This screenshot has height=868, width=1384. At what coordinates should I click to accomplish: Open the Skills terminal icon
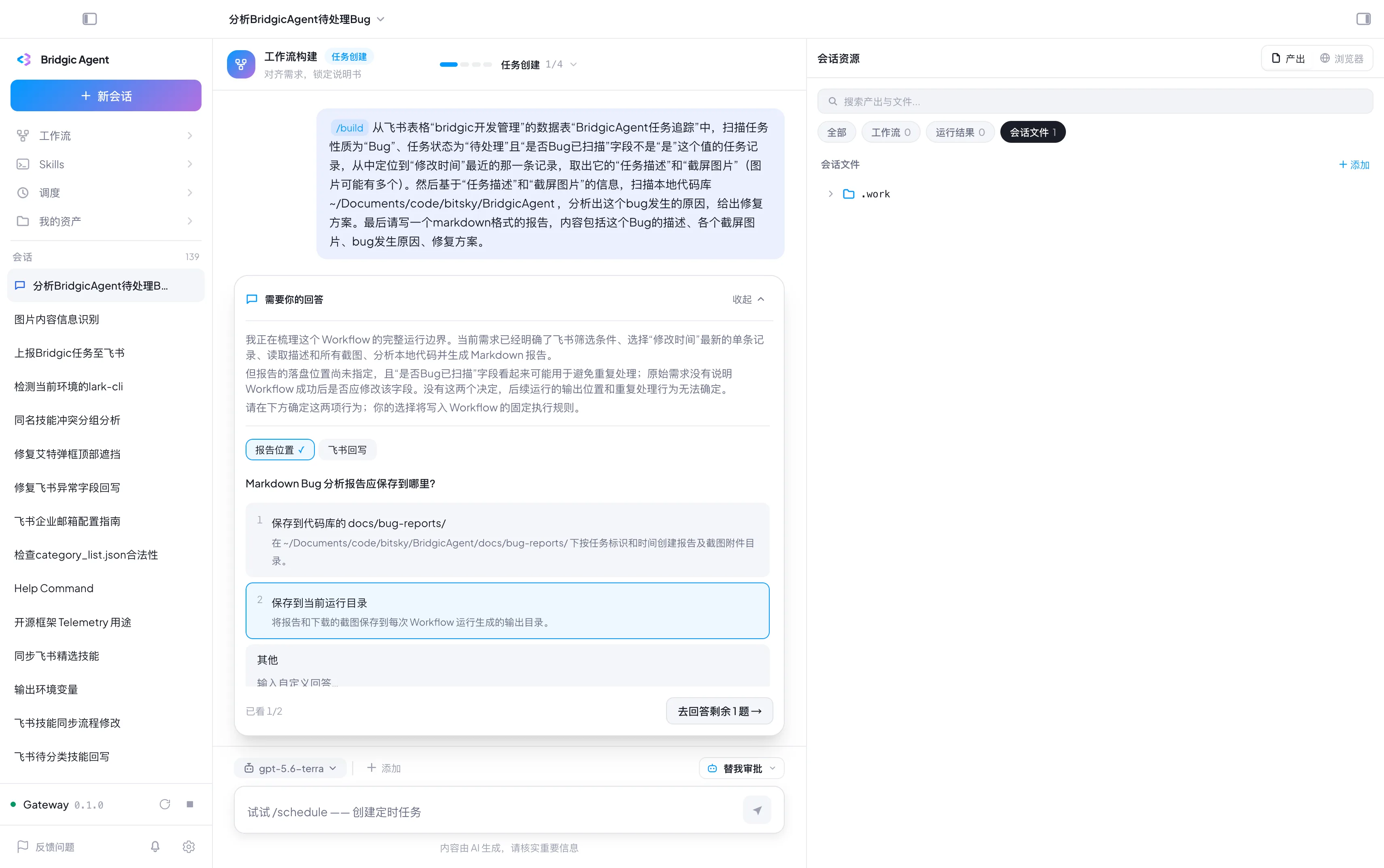pos(22,164)
